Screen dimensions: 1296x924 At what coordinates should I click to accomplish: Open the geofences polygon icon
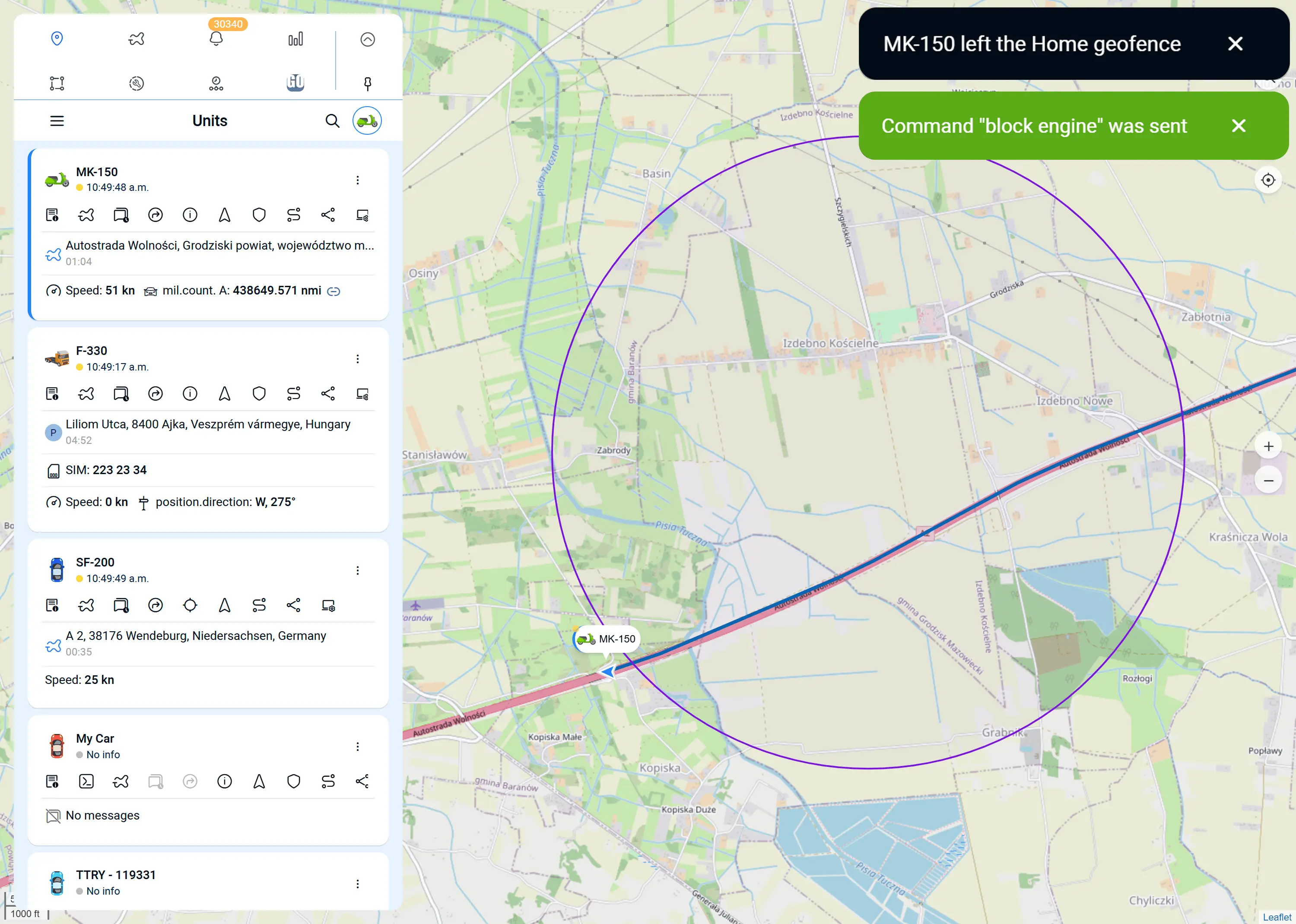click(57, 84)
